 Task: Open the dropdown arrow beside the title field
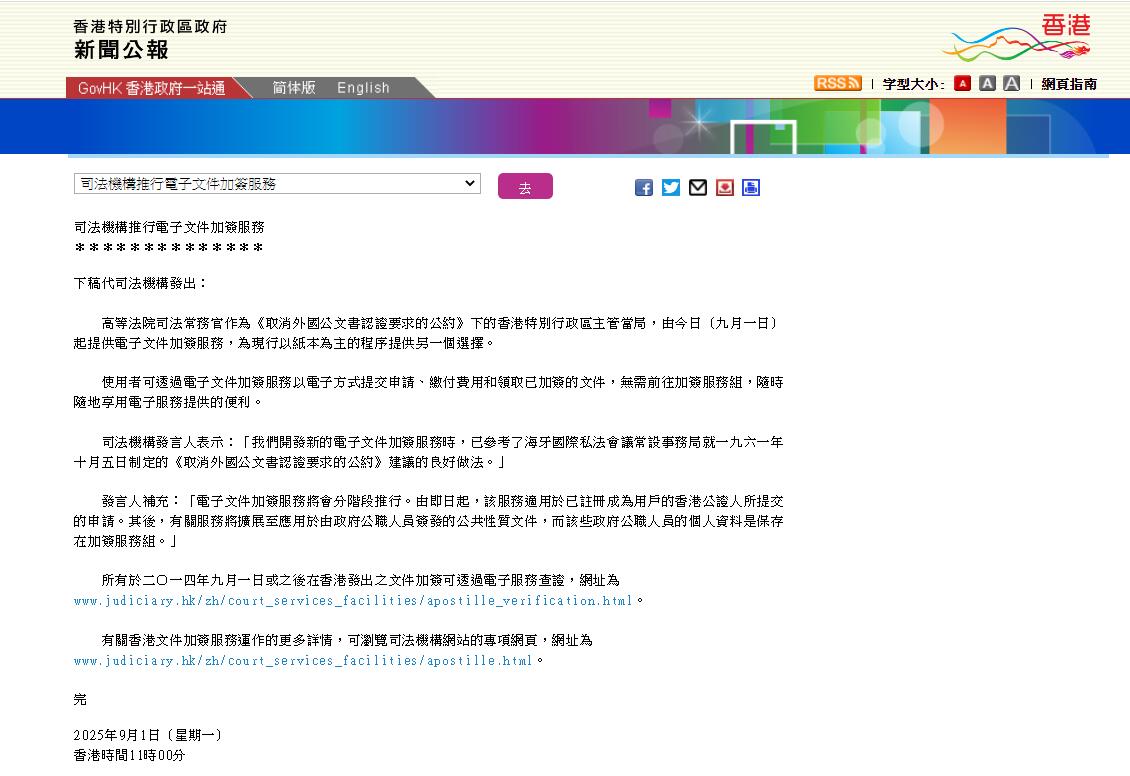470,184
